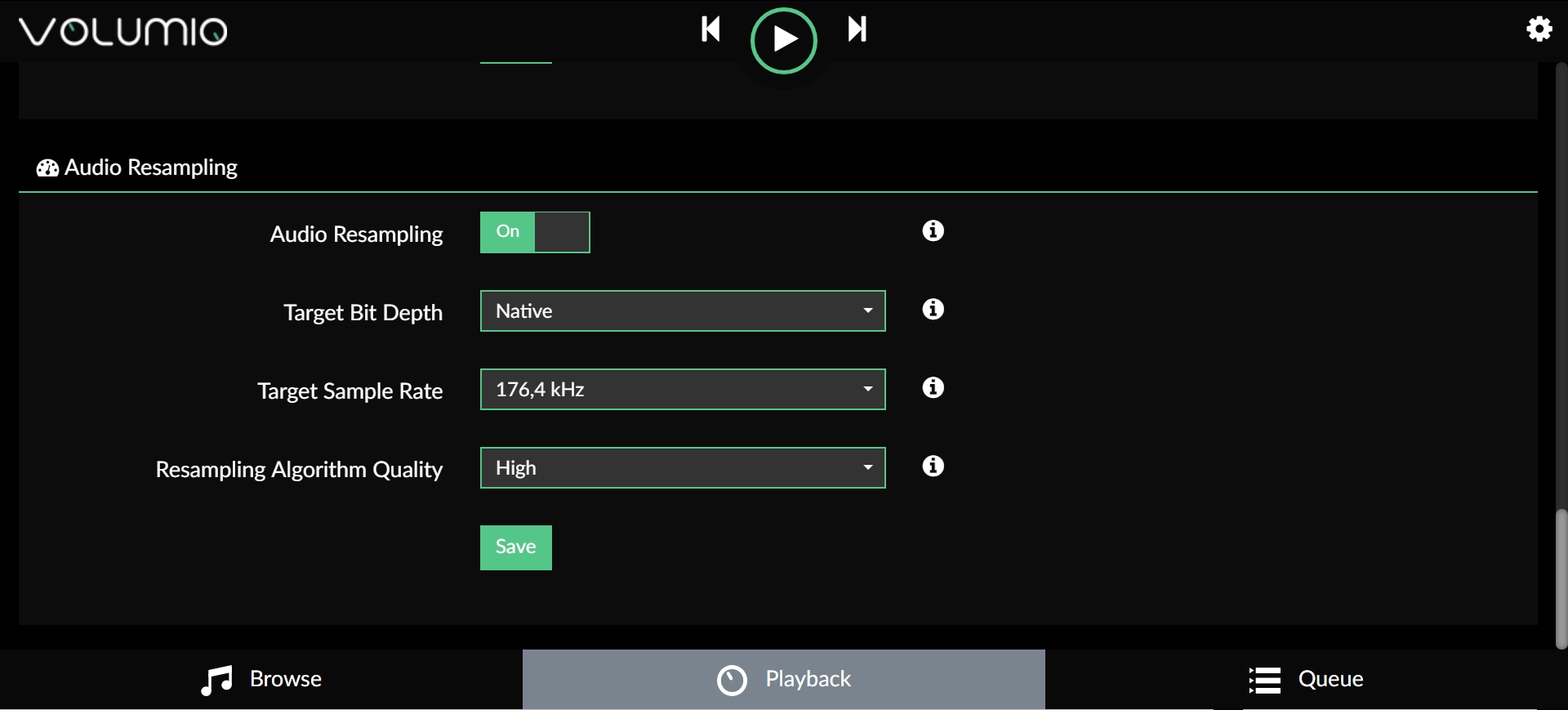The height and width of the screenshot is (710, 1568).
Task: Click the previous track button
Action: 710,29
